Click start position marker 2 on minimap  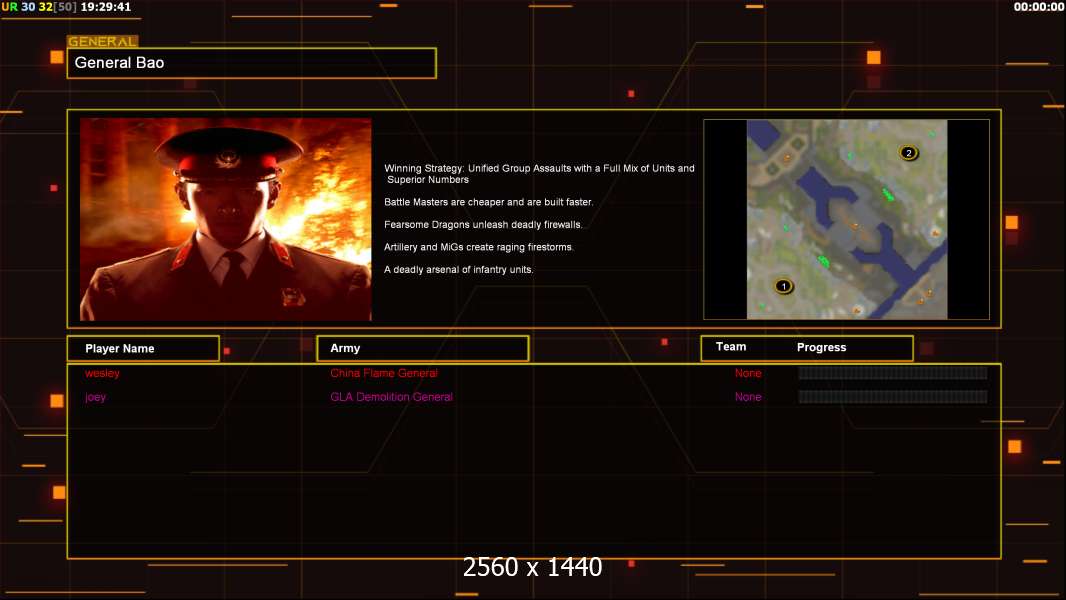[x=908, y=153]
